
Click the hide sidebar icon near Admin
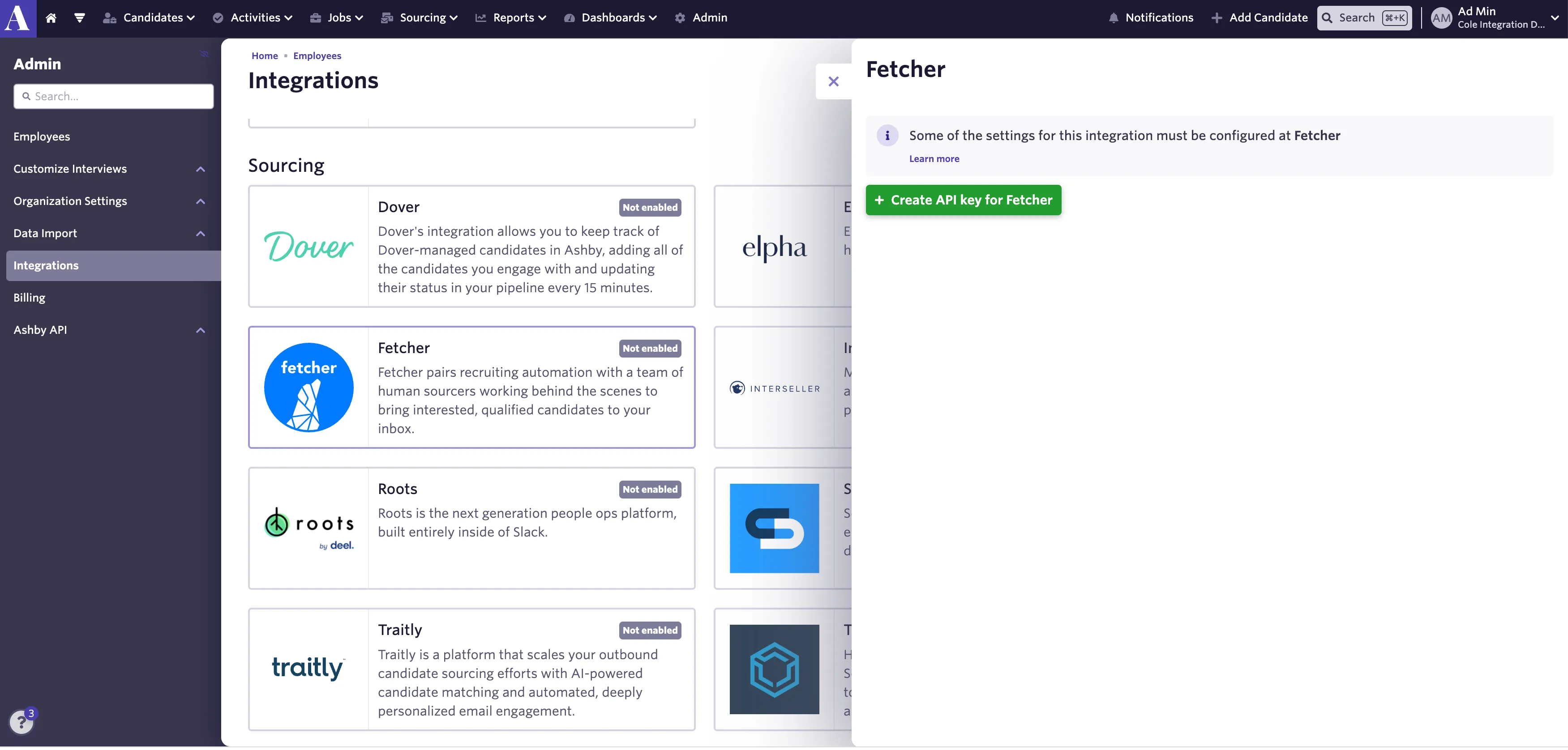coord(204,54)
